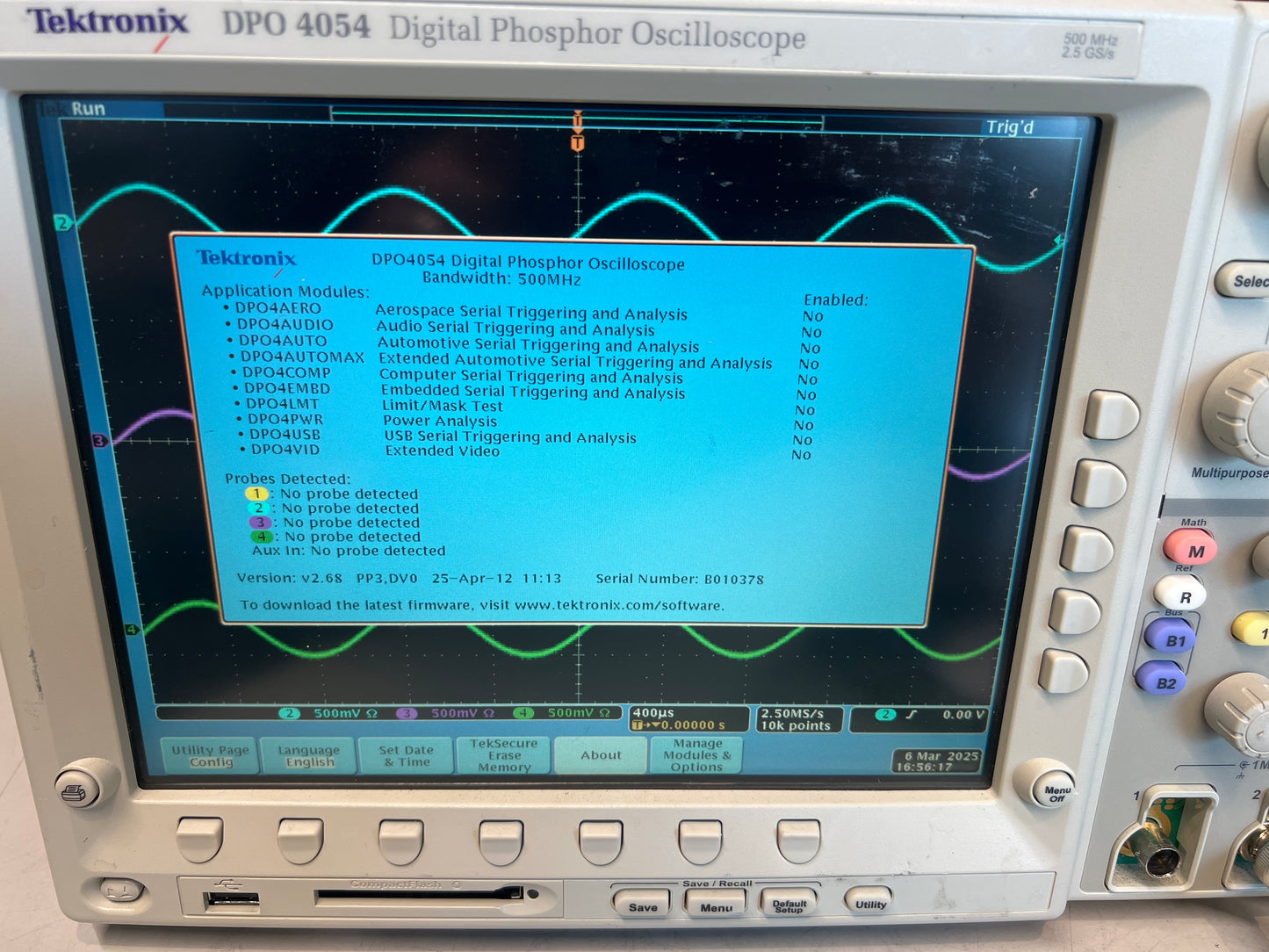Toggle the B1 bus button

click(1172, 638)
